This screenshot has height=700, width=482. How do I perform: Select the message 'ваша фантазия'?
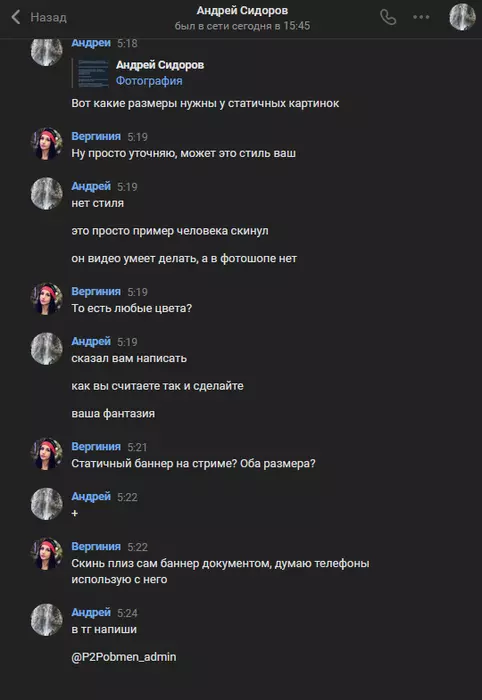click(x=113, y=414)
